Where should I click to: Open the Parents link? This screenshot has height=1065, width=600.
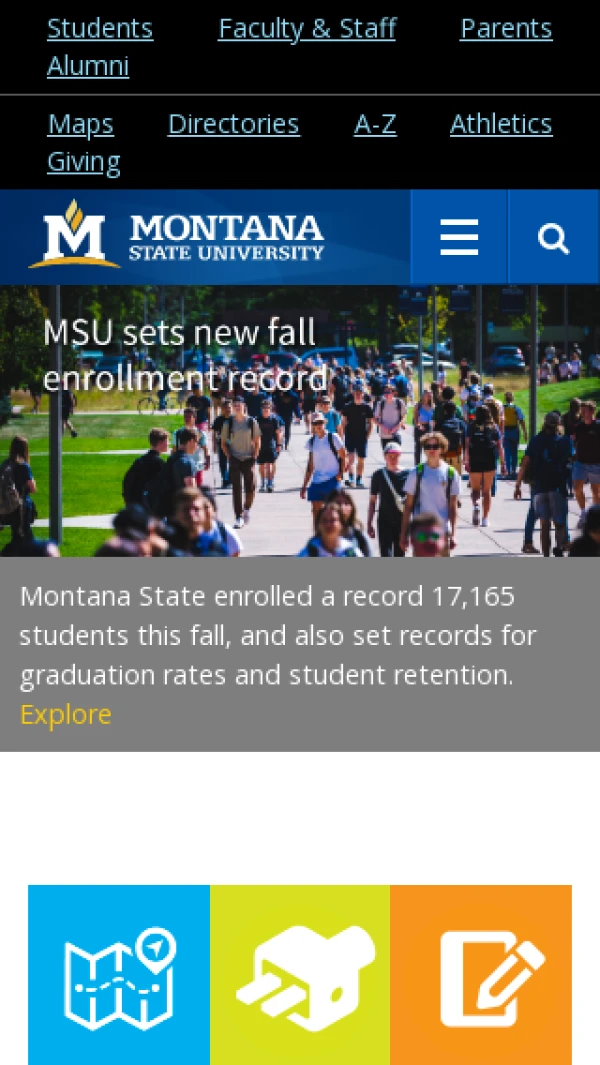click(x=506, y=28)
